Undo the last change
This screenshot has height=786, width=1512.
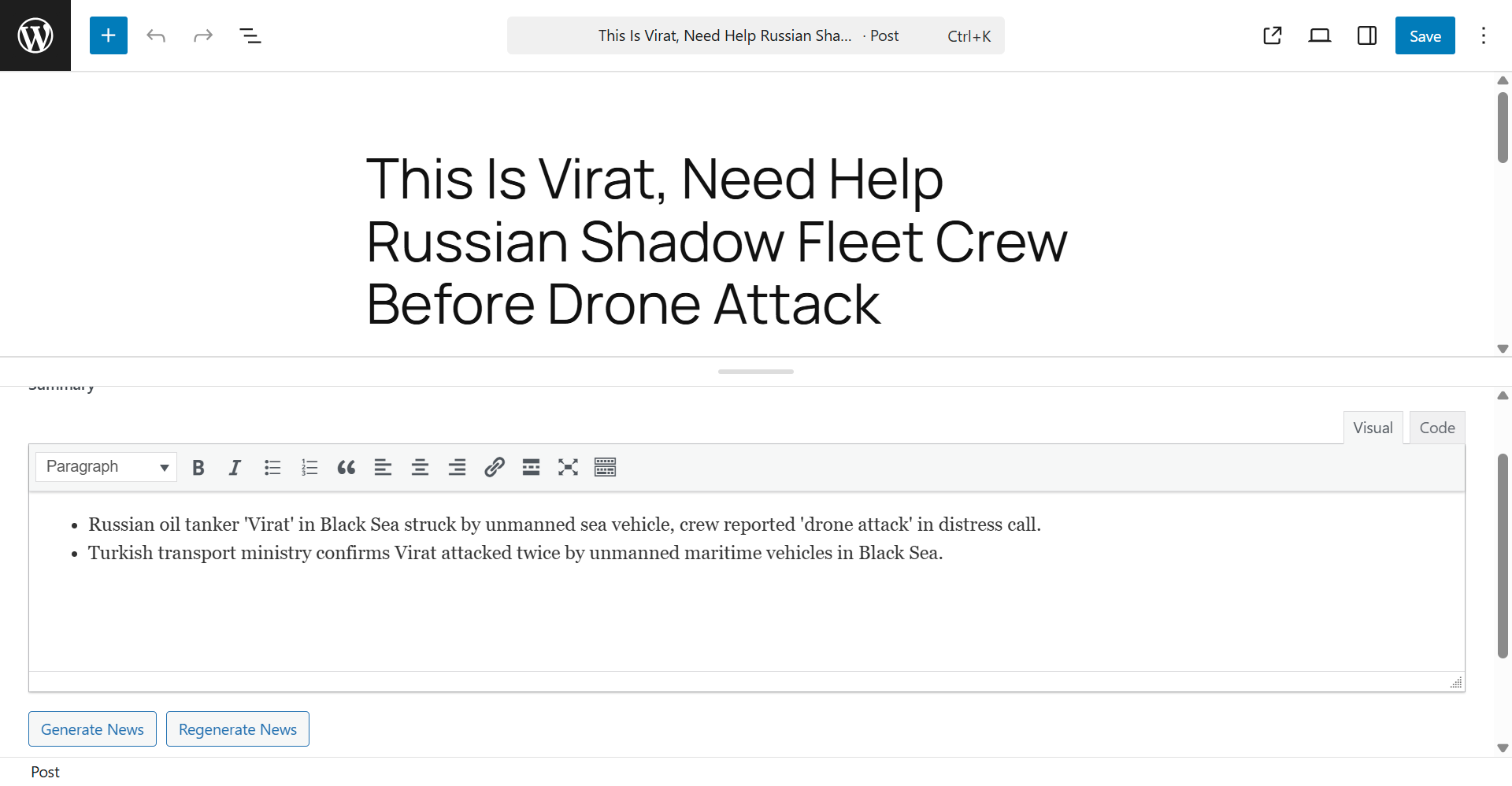tap(156, 35)
